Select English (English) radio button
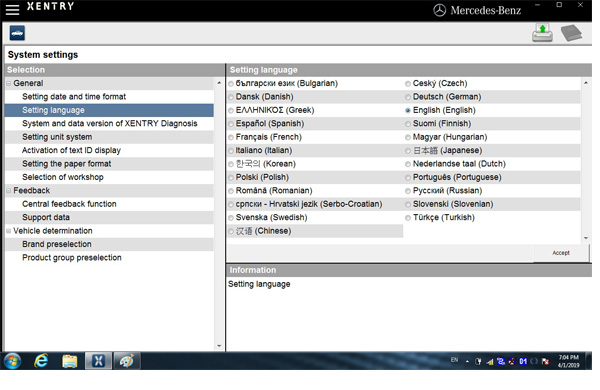Viewport: 600px width, 390px height. (x=408, y=111)
